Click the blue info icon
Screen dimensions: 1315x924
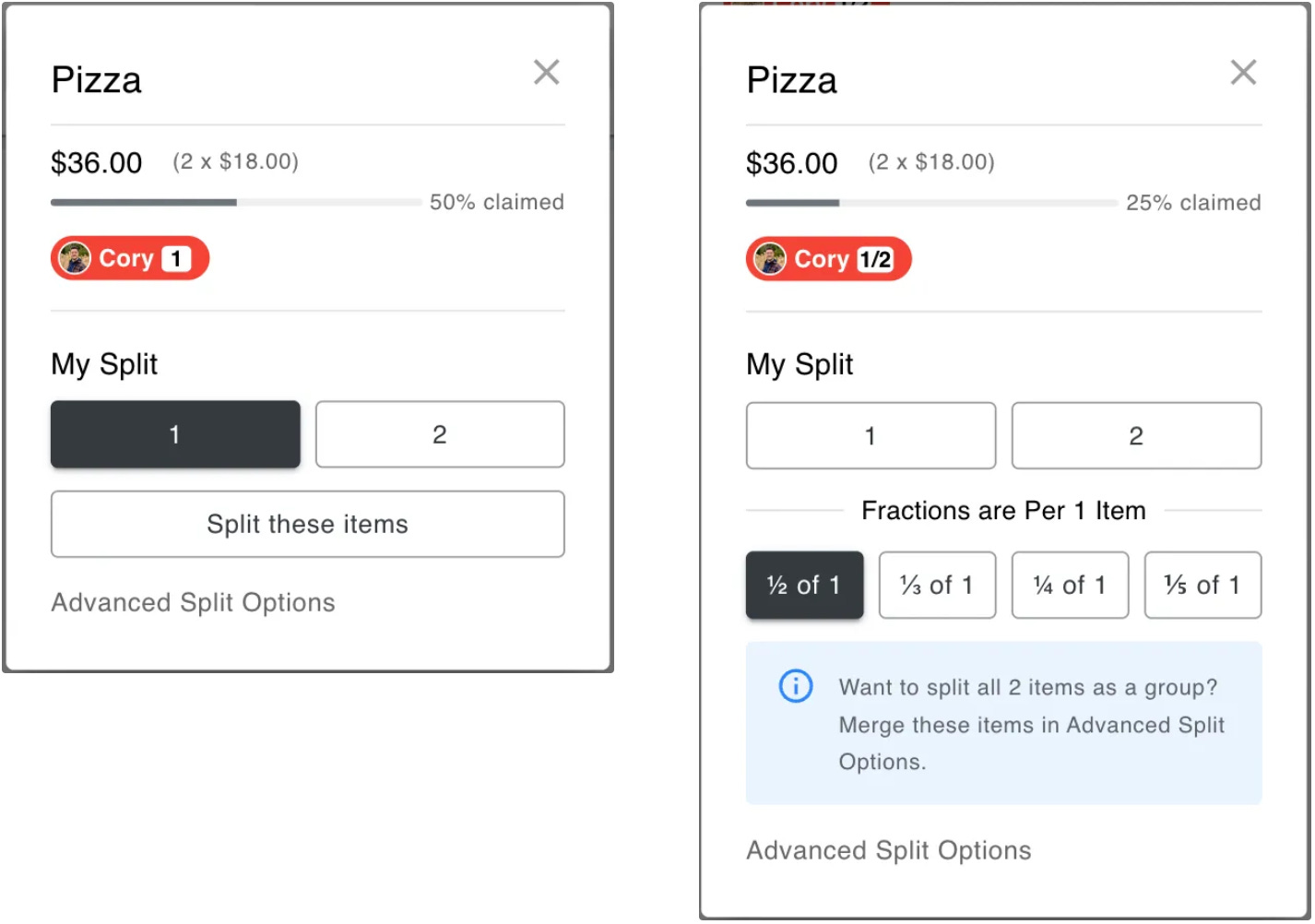795,686
